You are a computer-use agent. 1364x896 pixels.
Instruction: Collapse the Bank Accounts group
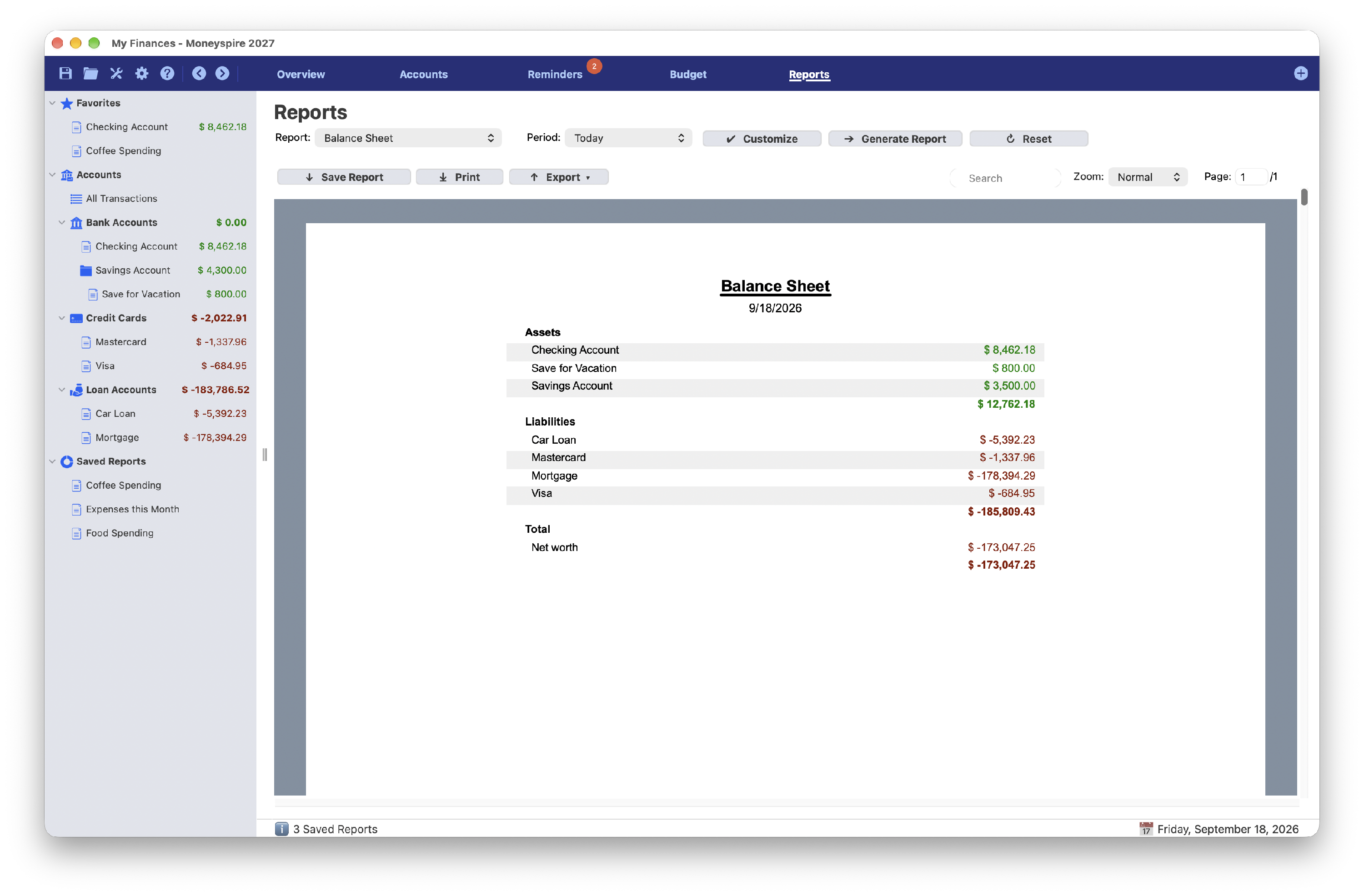point(62,222)
